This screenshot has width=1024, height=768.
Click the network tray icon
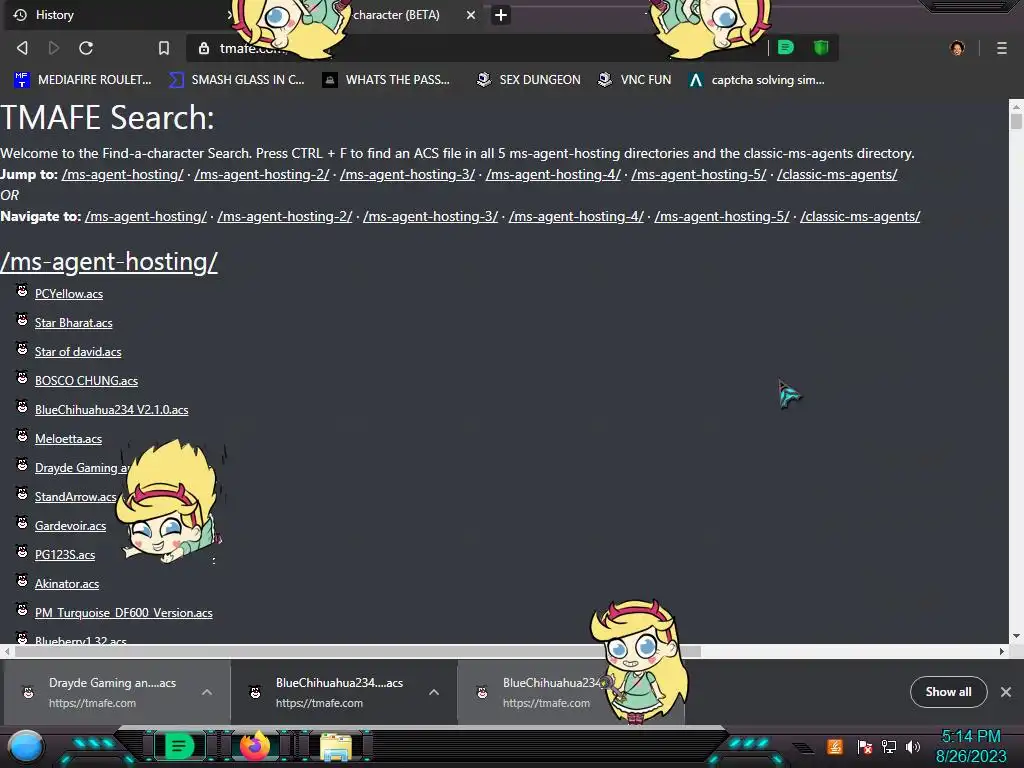point(889,746)
